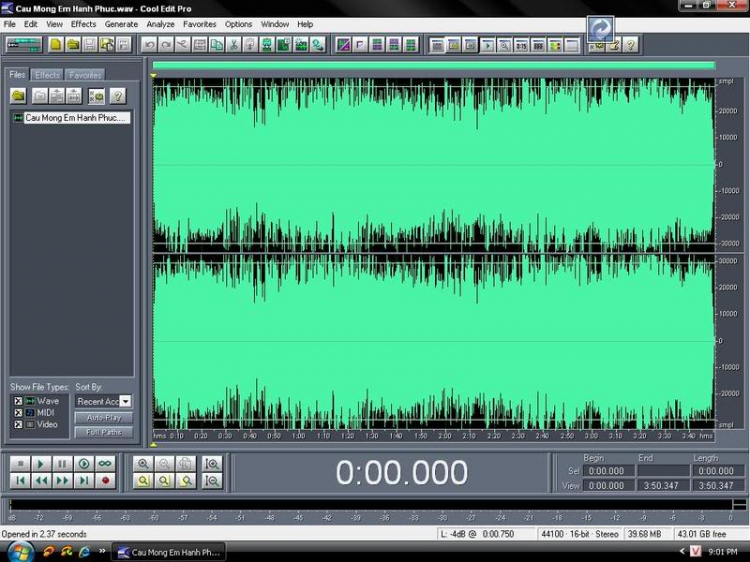
Task: Open the Sort By Recent Access dropdown
Action: click(125, 401)
